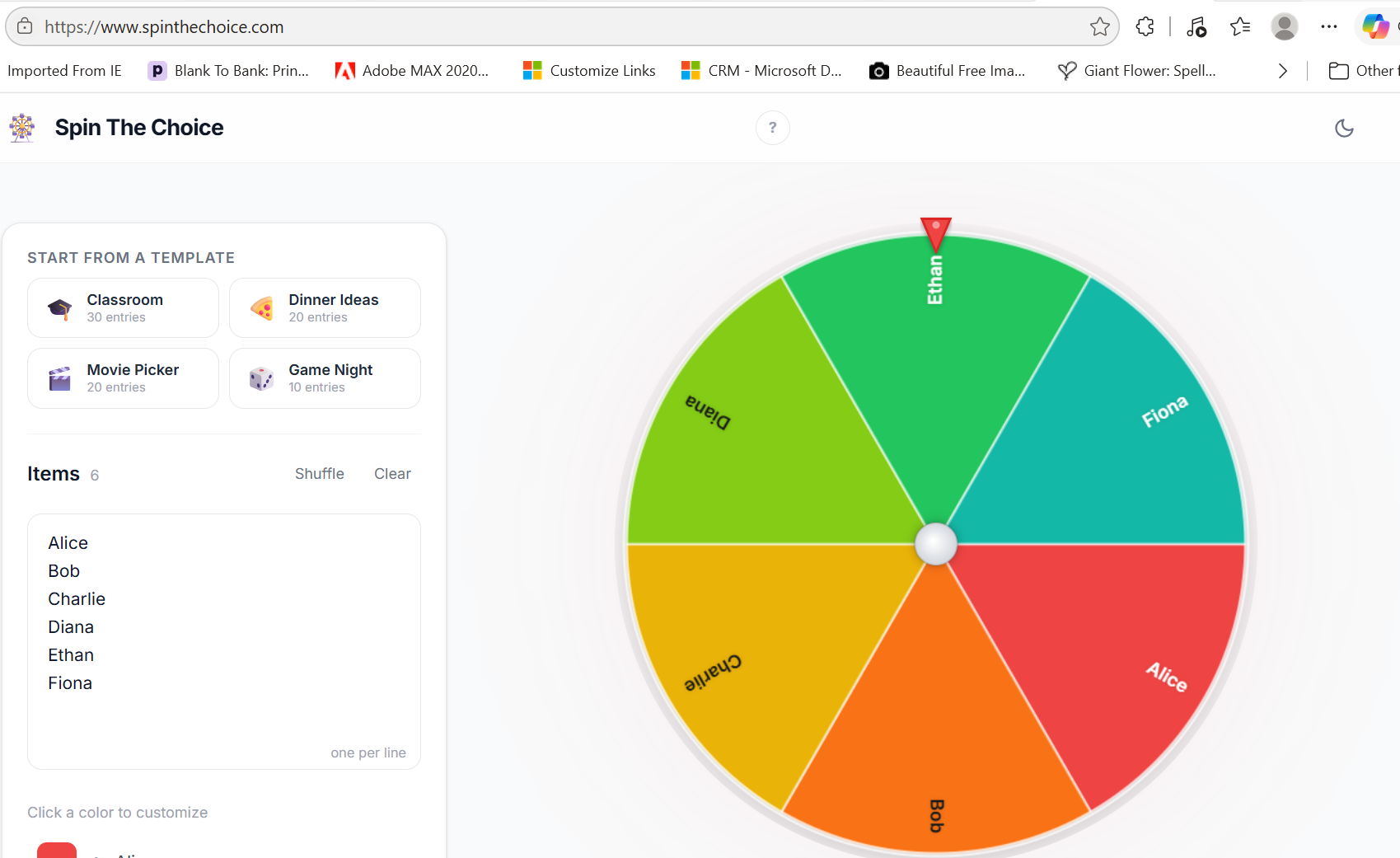The width and height of the screenshot is (1400, 858).
Task: Open the media control music icon
Action: tap(1196, 26)
